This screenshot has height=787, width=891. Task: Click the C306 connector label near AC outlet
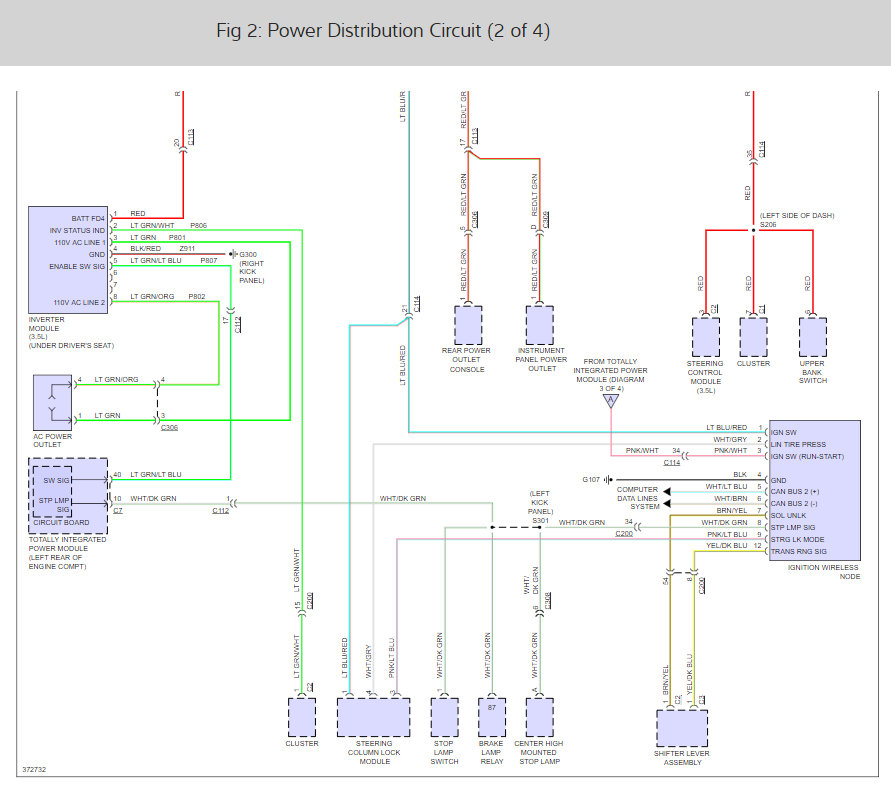(x=169, y=427)
